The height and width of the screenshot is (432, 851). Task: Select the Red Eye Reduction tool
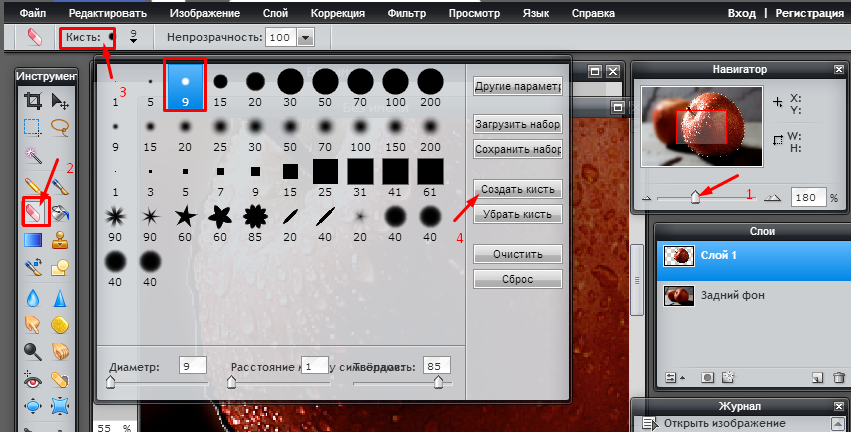[33, 380]
